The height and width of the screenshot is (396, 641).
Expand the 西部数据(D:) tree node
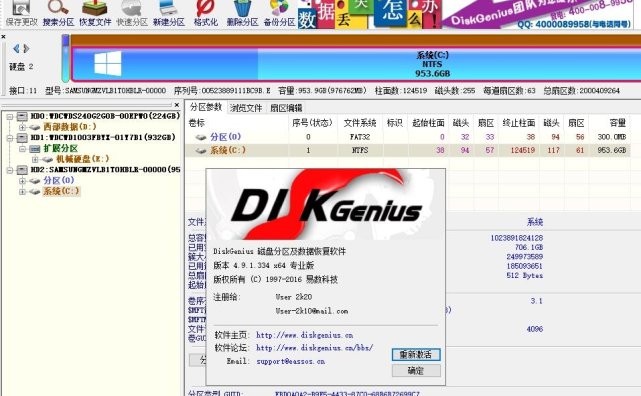(x=22, y=127)
